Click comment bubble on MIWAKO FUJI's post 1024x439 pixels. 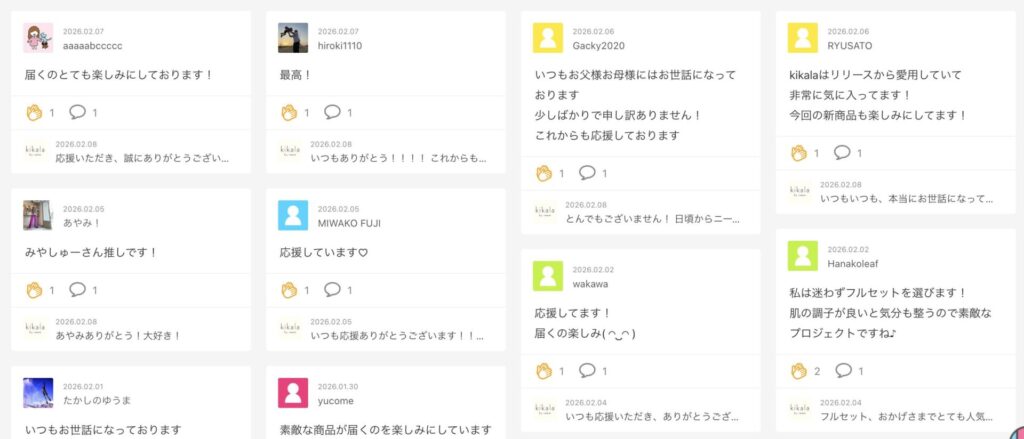pos(332,290)
